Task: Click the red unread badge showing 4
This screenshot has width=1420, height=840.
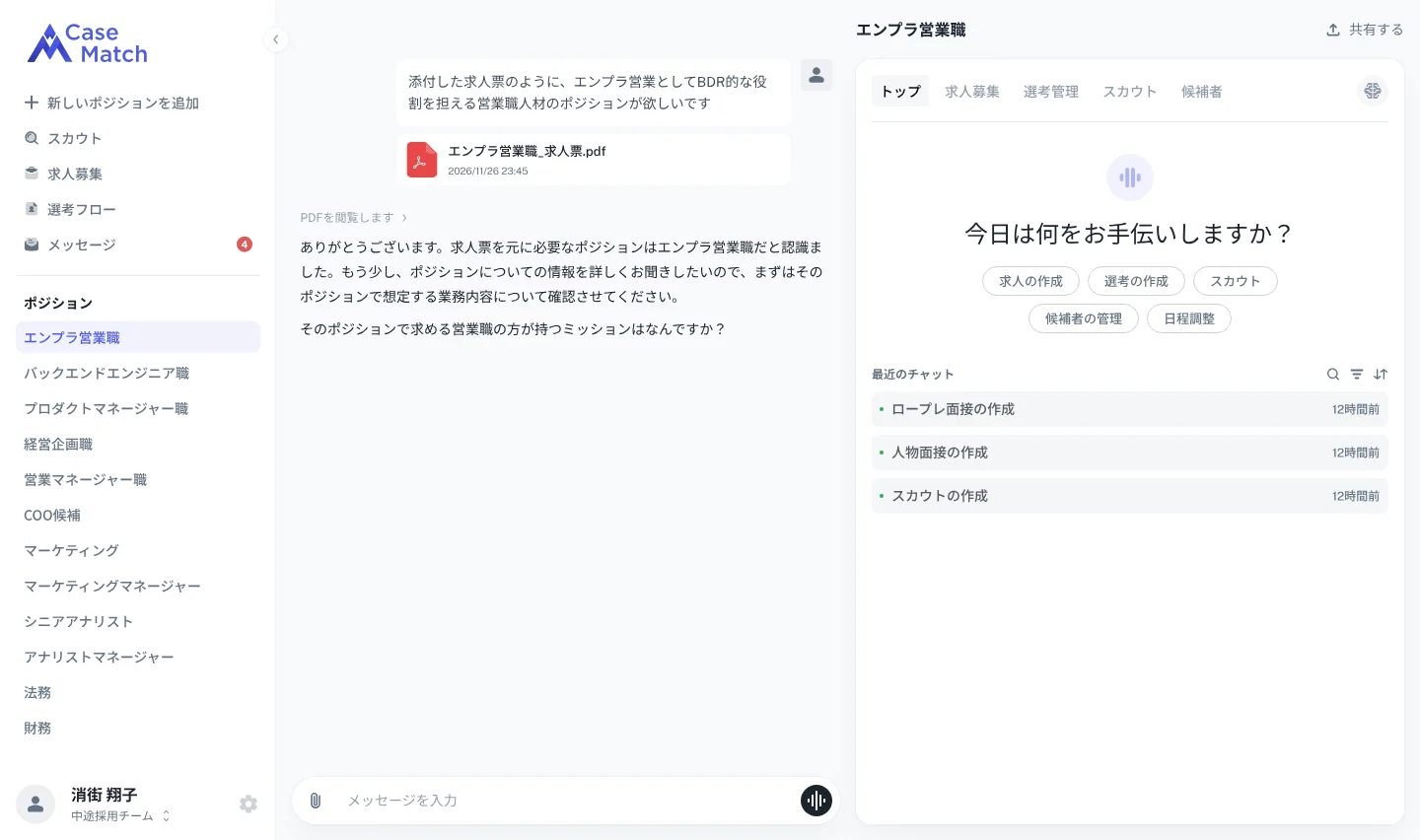Action: coord(245,245)
